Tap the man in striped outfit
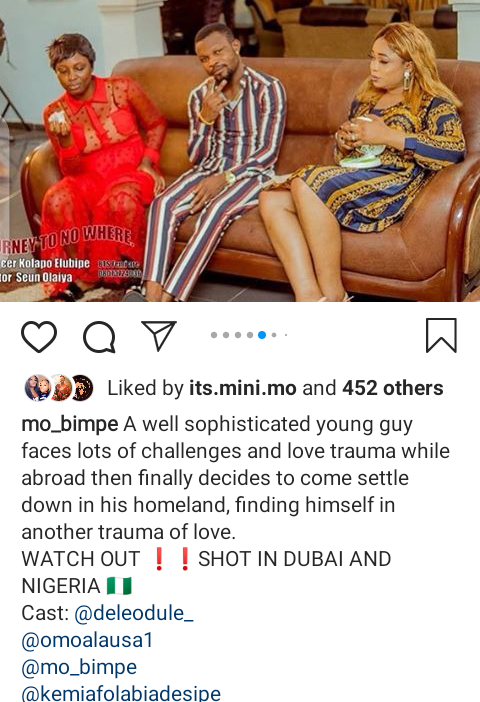Screen dimensions: 480x702 213,161
